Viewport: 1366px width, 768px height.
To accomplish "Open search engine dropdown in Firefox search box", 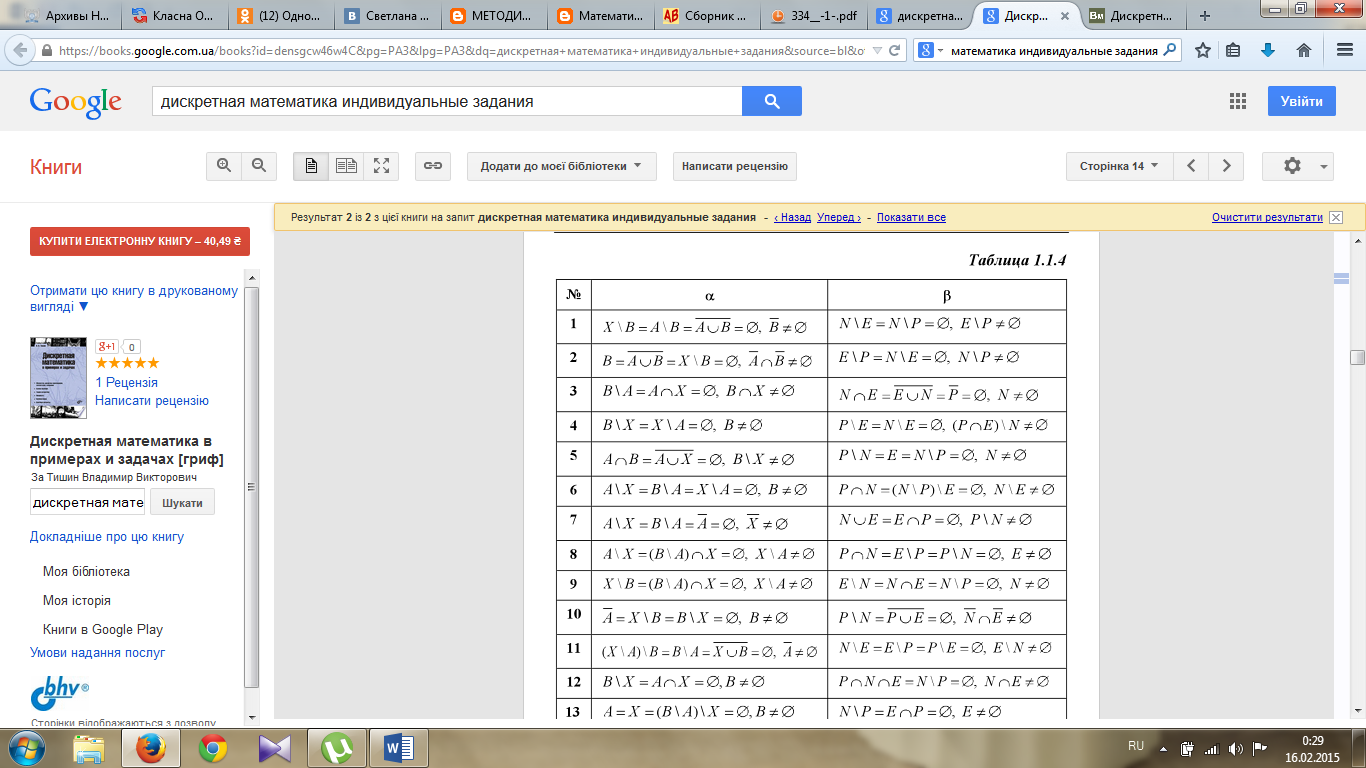I will coord(929,50).
